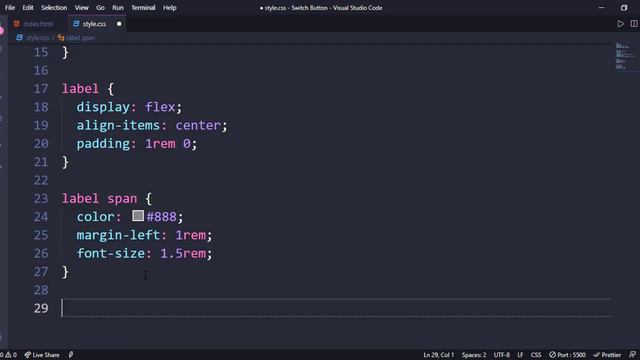Image resolution: width=640 pixels, height=360 pixels.
Task: Restore the window using title bar button
Action: coord(624,8)
